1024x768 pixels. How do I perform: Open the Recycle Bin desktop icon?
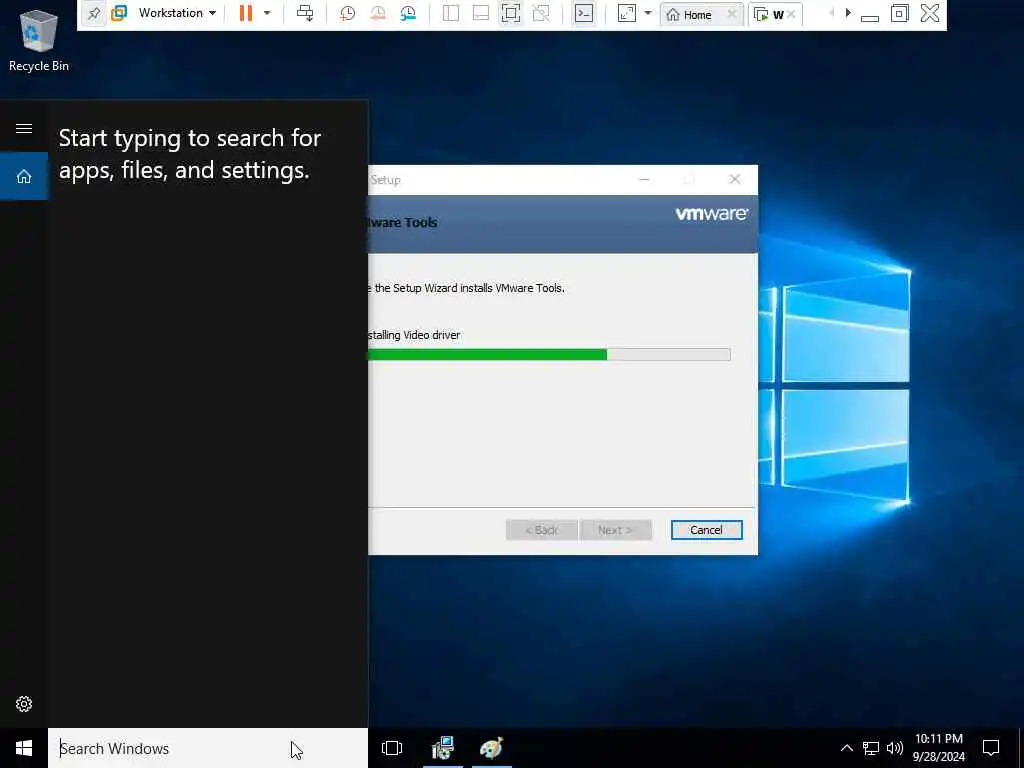pyautogui.click(x=39, y=39)
